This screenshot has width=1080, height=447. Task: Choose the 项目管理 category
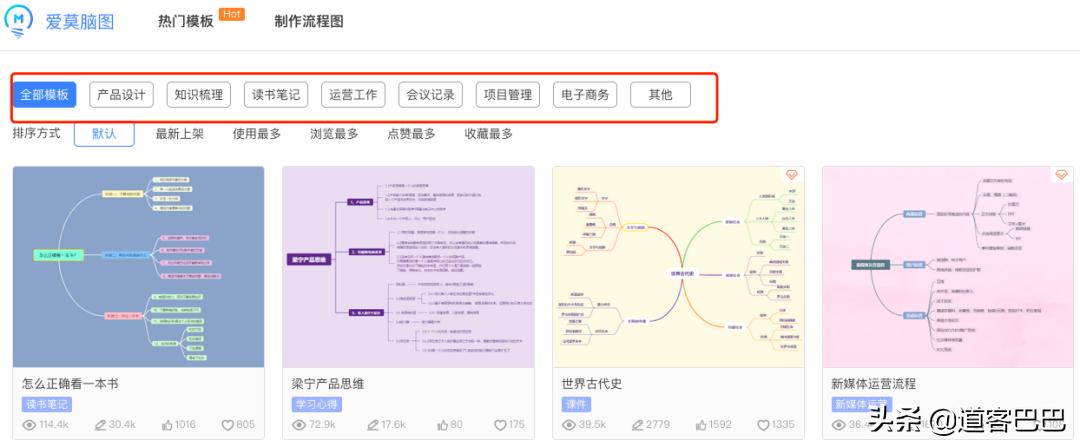tap(508, 95)
